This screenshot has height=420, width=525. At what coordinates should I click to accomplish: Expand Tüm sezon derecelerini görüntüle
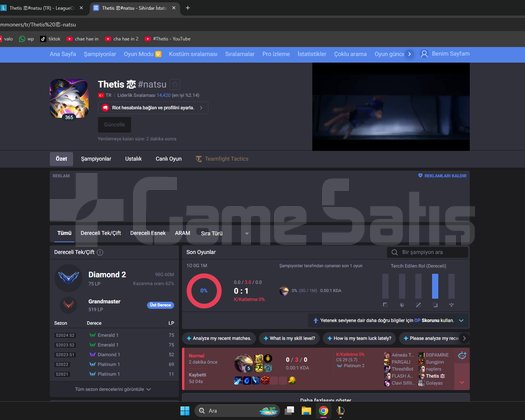[x=113, y=389]
